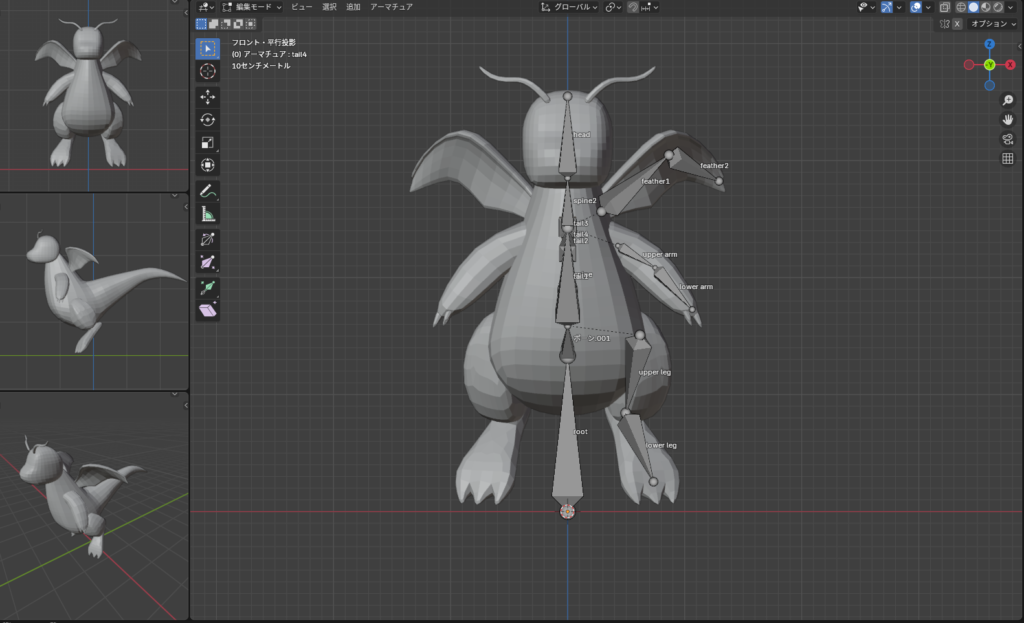Click the red X axis gizmo handle

1010,65
